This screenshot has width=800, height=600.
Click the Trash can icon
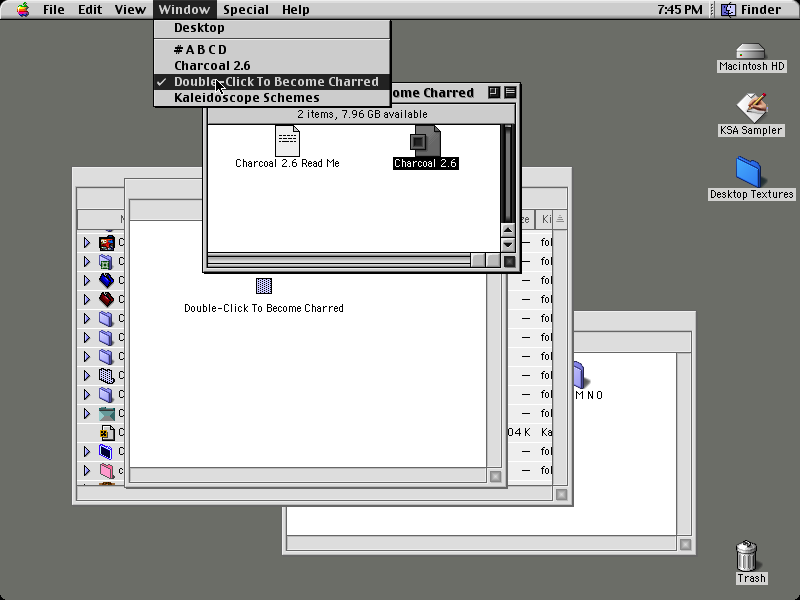coord(746,556)
